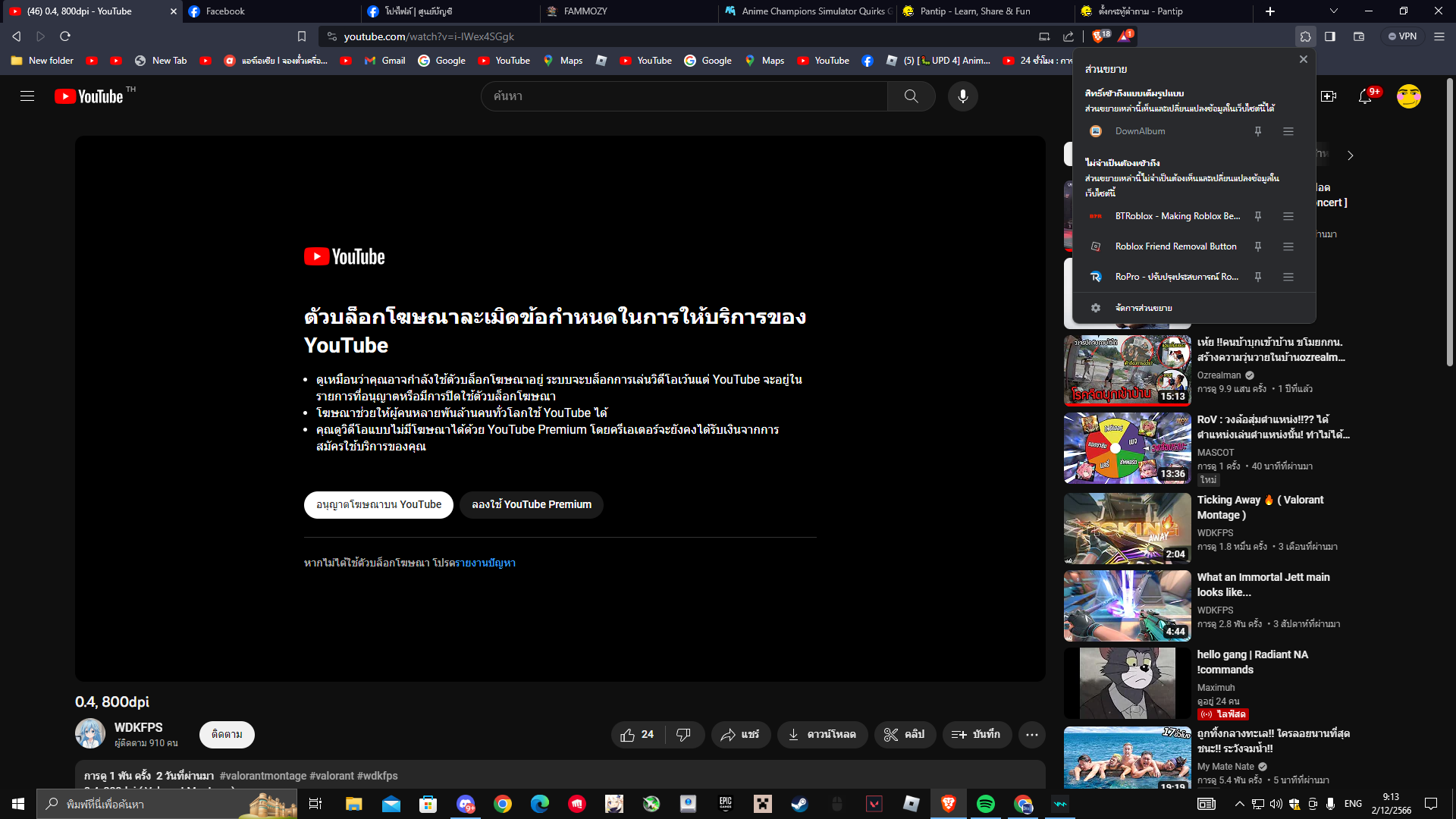The width and height of the screenshot is (1456, 819).
Task: Open the report problem link
Action: pyautogui.click(x=485, y=563)
